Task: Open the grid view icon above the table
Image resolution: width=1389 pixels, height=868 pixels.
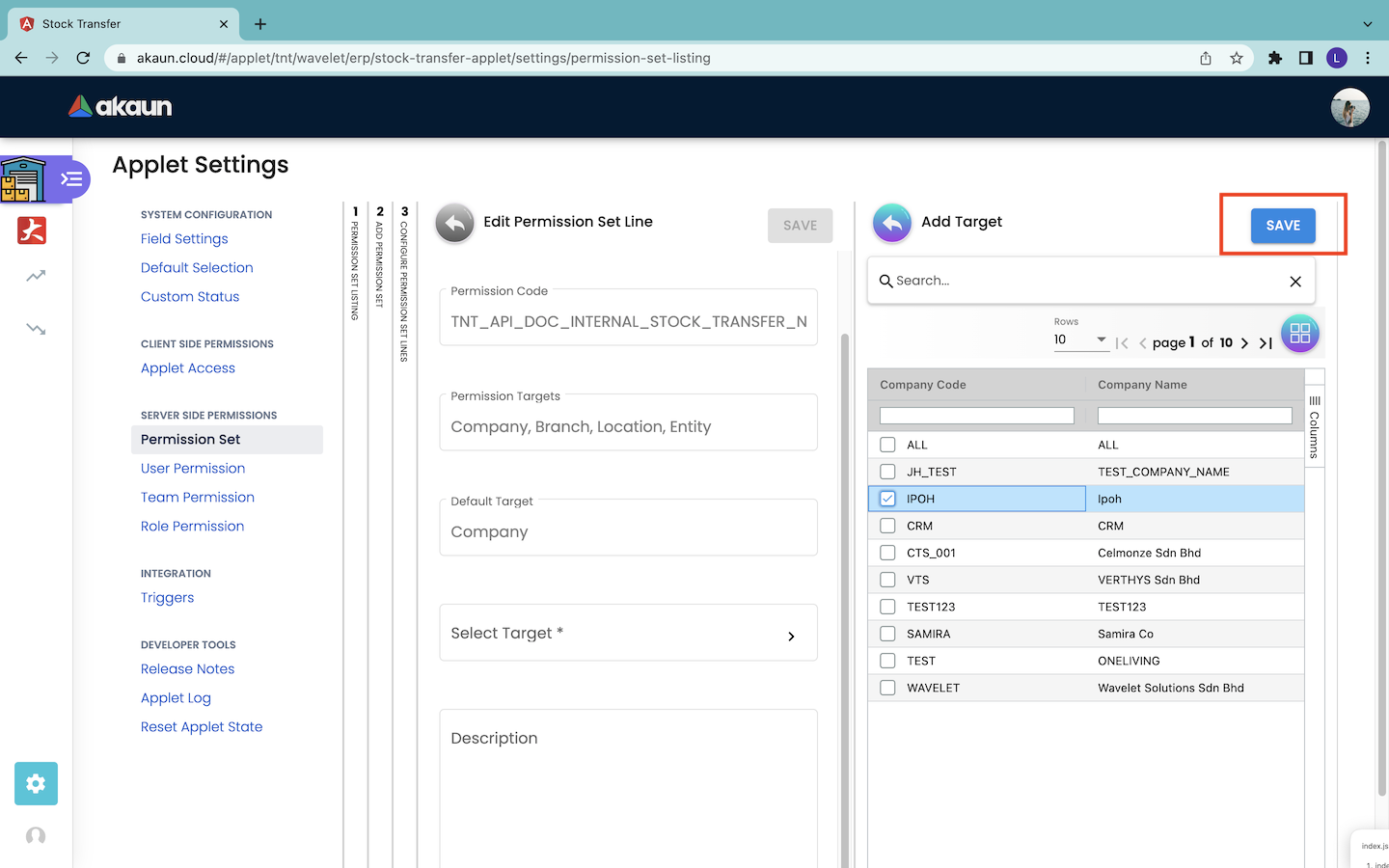Action: [1299, 334]
